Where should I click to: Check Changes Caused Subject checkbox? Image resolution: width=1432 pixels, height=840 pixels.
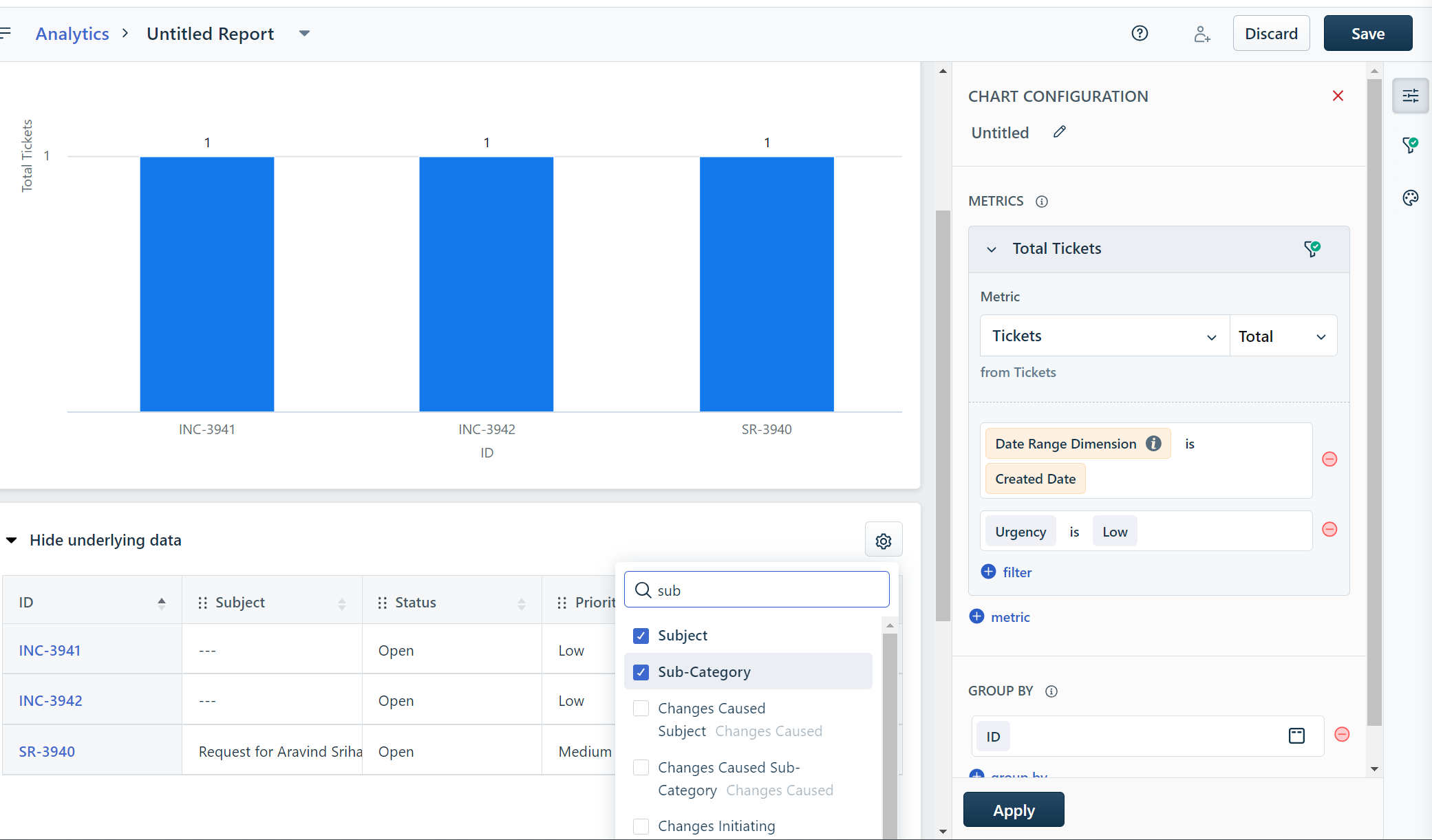641,709
